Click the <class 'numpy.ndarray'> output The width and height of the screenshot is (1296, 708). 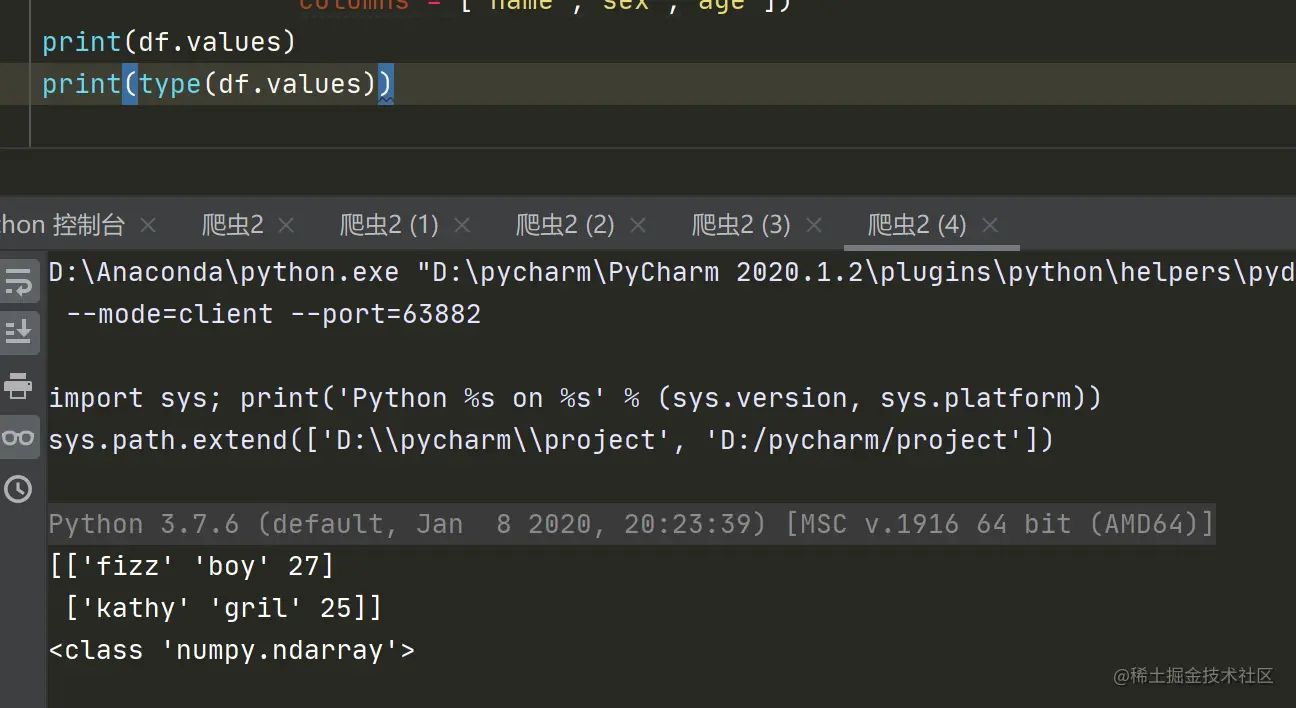pos(232,650)
